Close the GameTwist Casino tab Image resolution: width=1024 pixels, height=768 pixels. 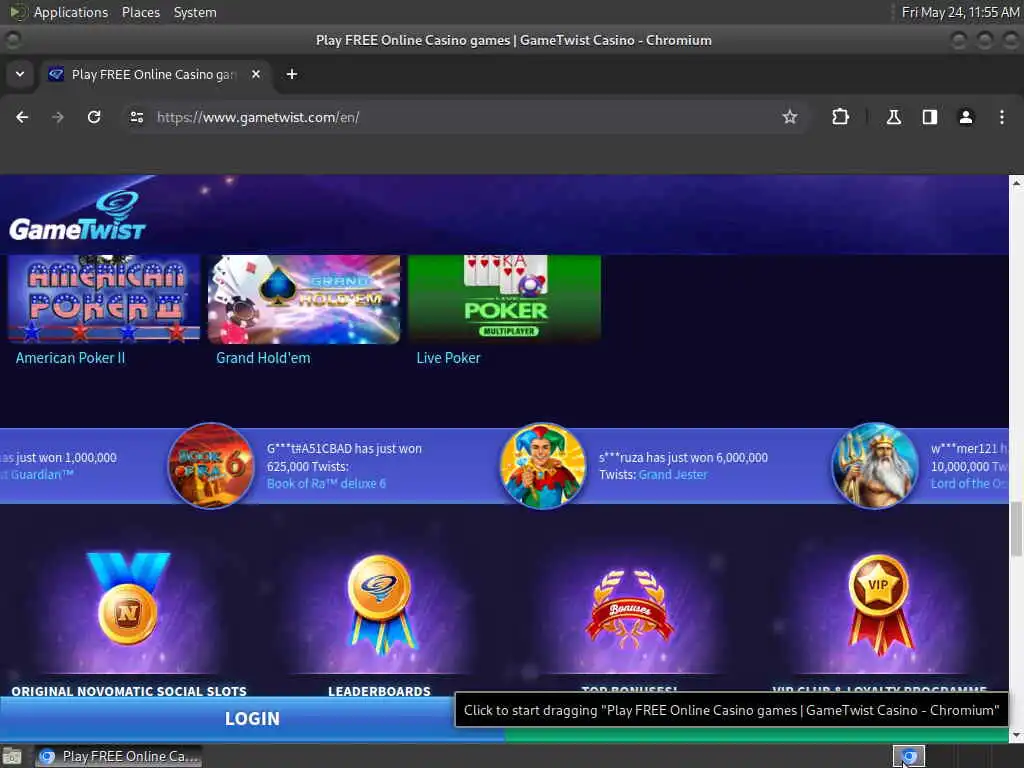(256, 74)
